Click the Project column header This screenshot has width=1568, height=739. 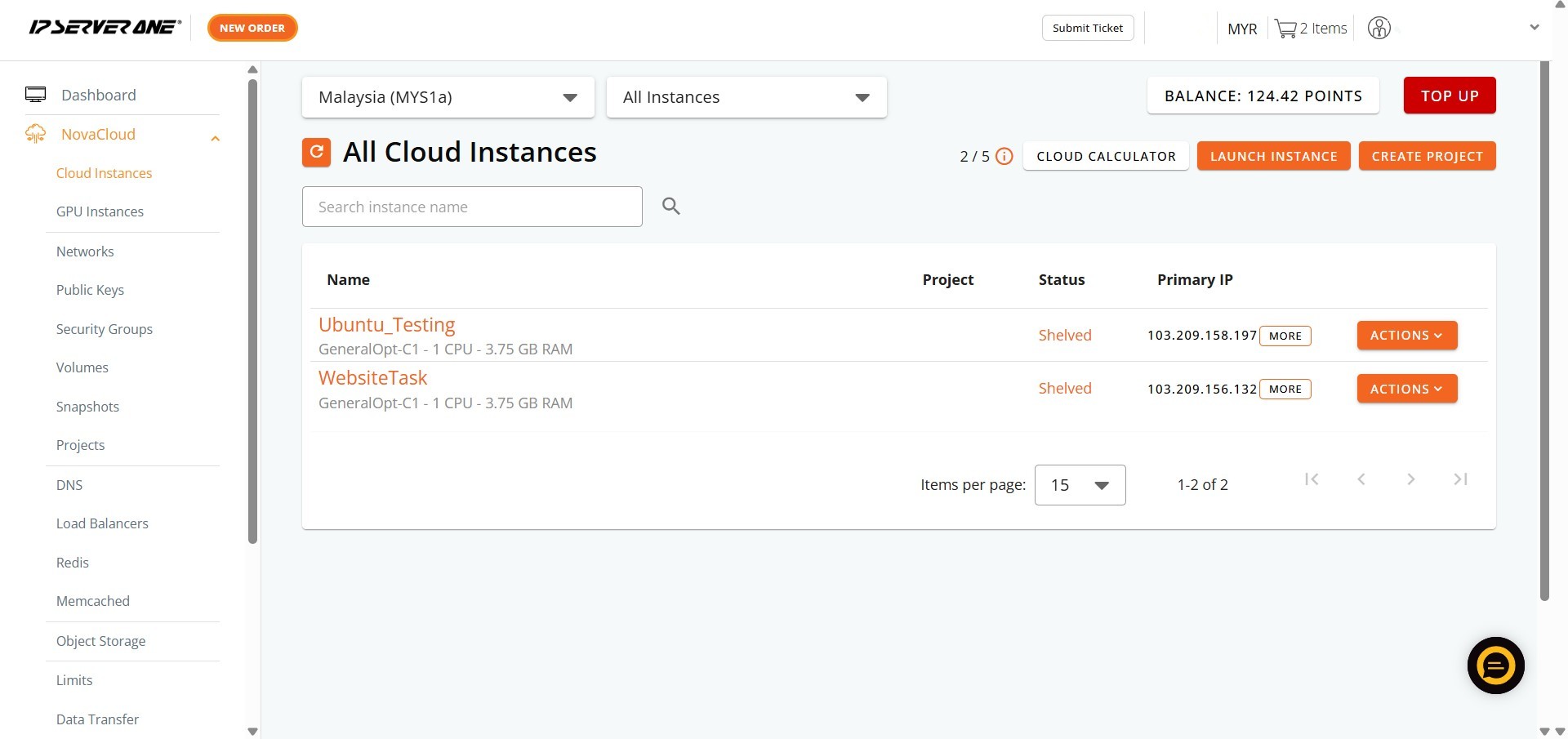click(948, 280)
